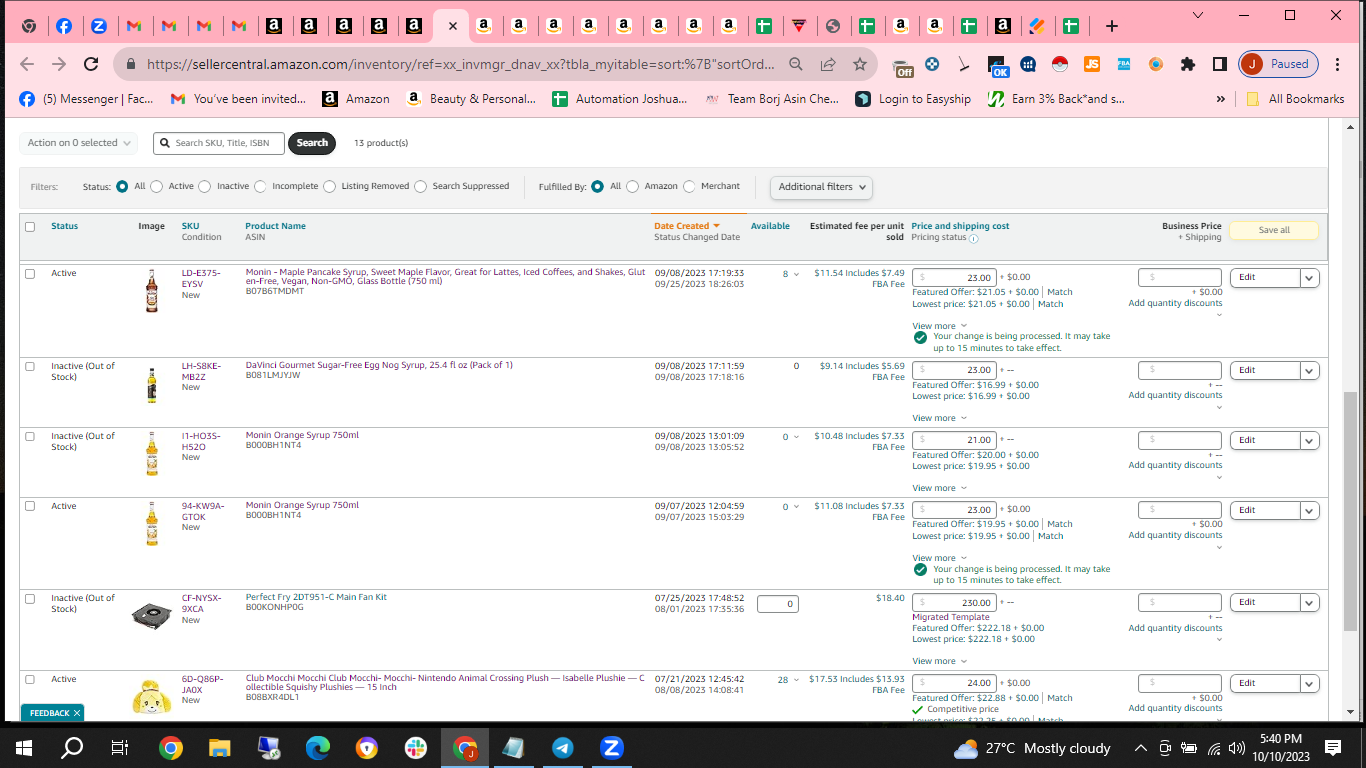This screenshot has width=1366, height=768.
Task: Open the Windows notification center
Action: pyautogui.click(x=1333, y=747)
